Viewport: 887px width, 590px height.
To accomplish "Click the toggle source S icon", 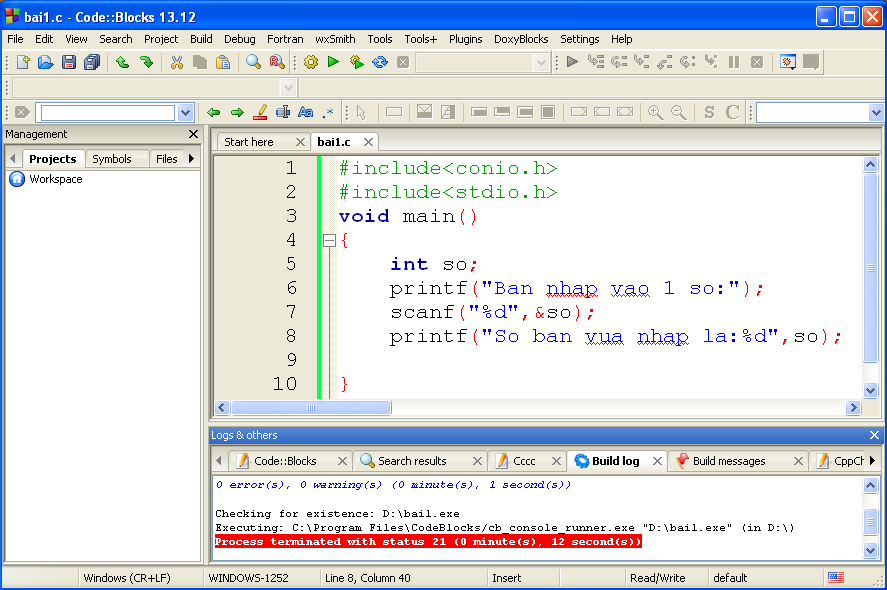I will pyautogui.click(x=709, y=112).
